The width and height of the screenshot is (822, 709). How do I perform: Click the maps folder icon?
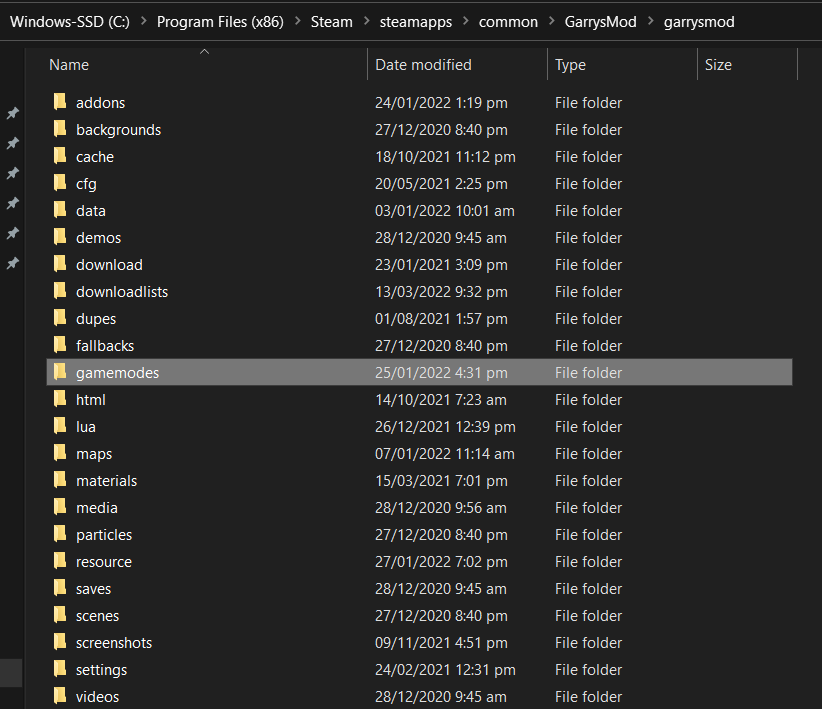pos(60,453)
